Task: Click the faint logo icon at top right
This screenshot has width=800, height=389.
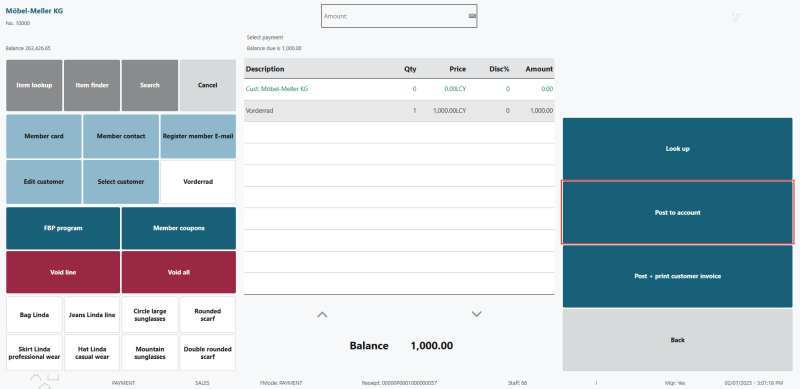Action: click(735, 17)
